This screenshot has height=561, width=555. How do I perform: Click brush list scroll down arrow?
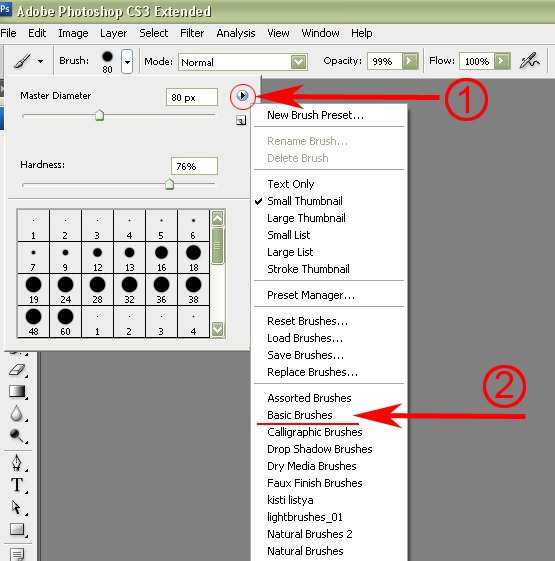tap(218, 328)
